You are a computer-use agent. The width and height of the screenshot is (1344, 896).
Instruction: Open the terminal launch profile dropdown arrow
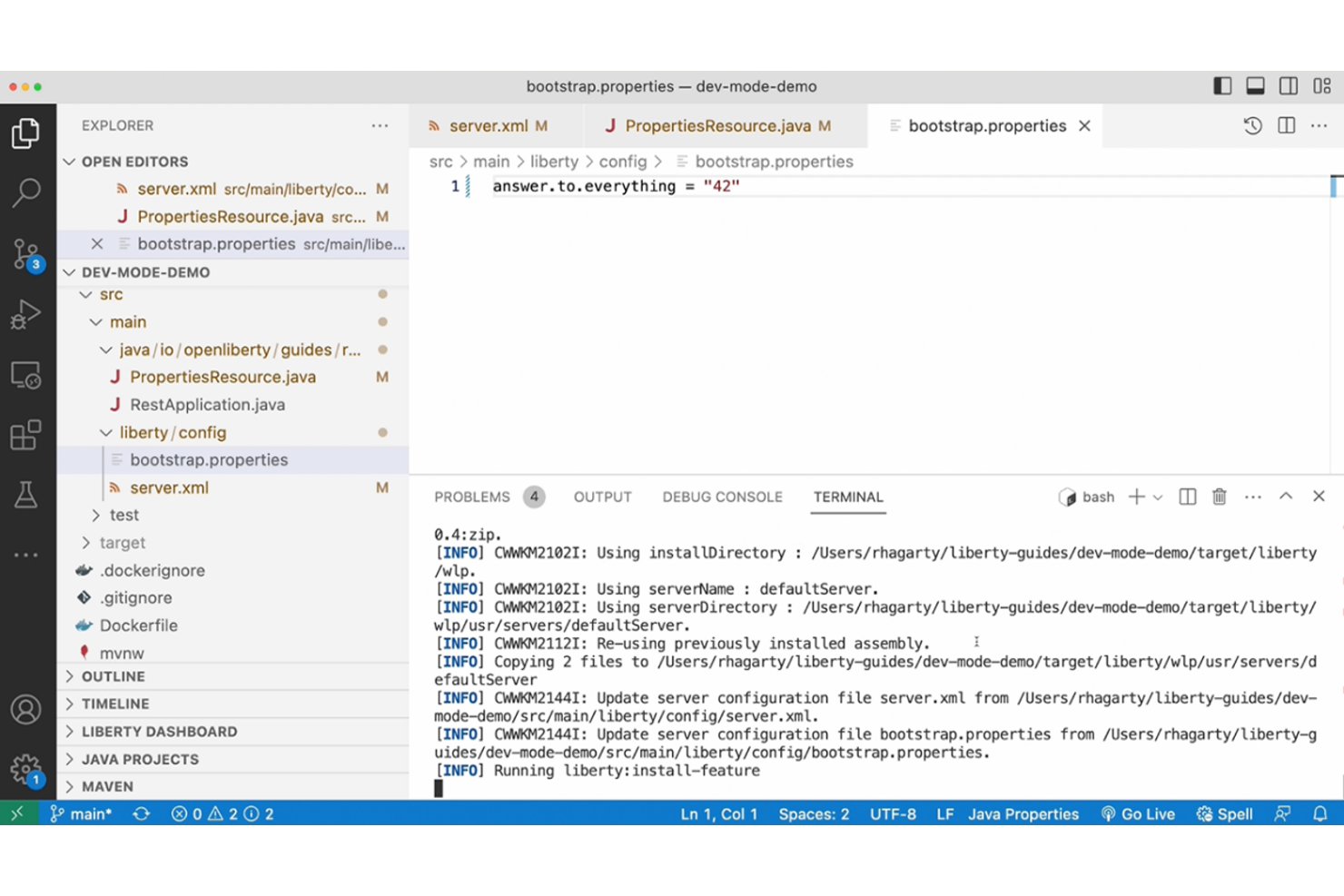click(1158, 497)
